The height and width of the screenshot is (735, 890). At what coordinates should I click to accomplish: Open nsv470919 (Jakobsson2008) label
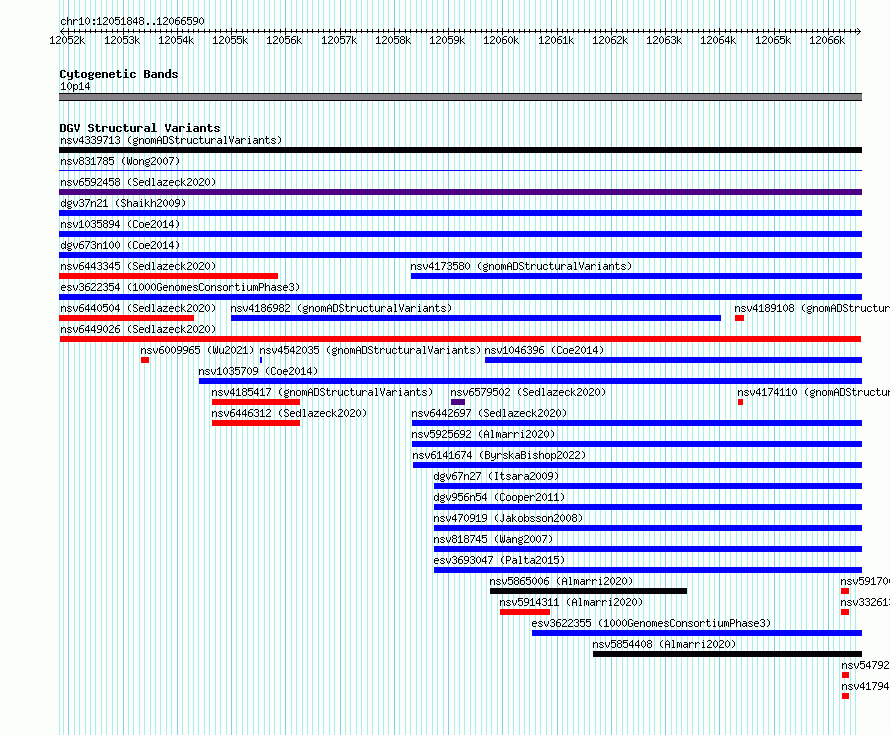508,518
